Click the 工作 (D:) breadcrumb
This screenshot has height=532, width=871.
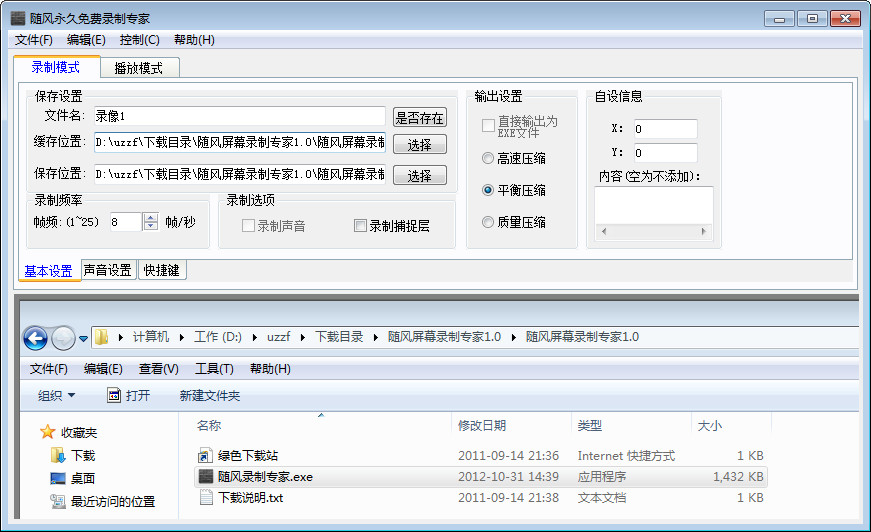[x=218, y=337]
